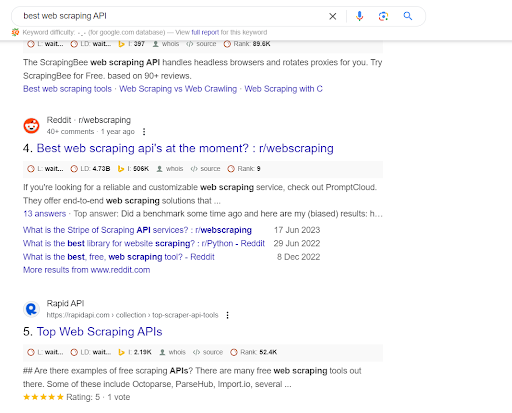Click the '17 Jun 2023' date text
Viewport: 512px width, 413px height.
pyautogui.click(x=297, y=230)
